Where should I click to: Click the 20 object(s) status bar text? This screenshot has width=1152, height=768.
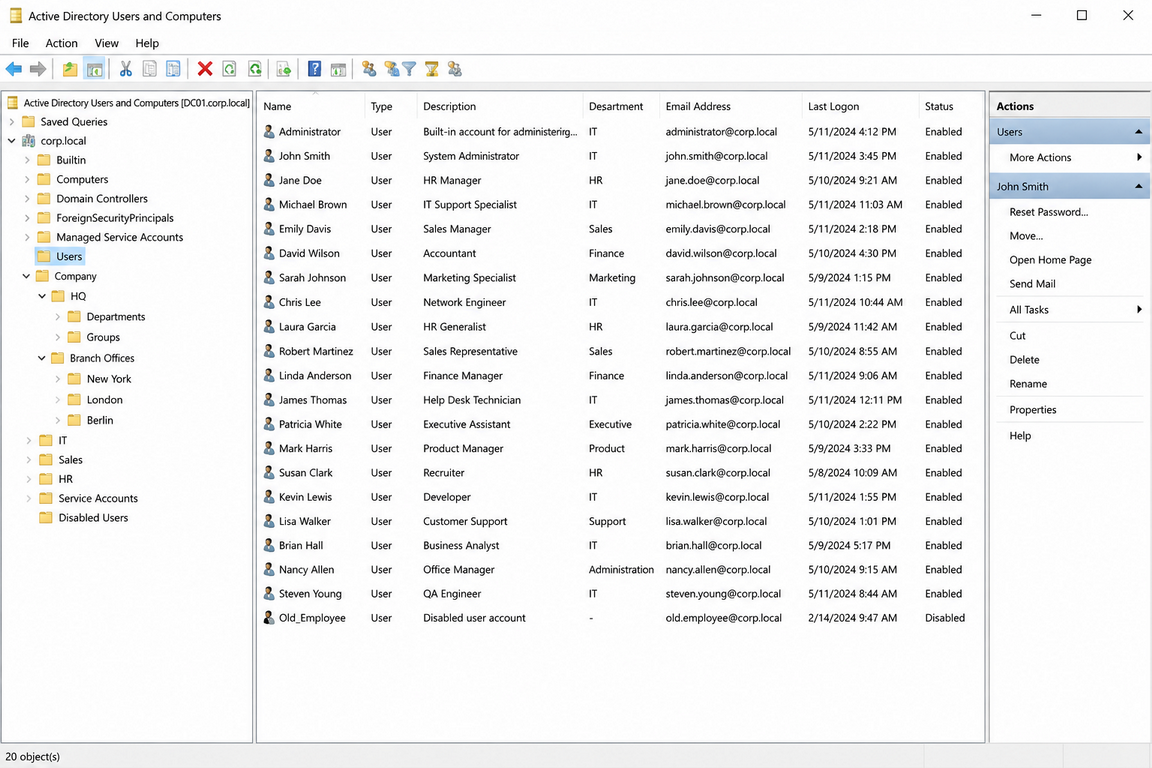[33, 756]
